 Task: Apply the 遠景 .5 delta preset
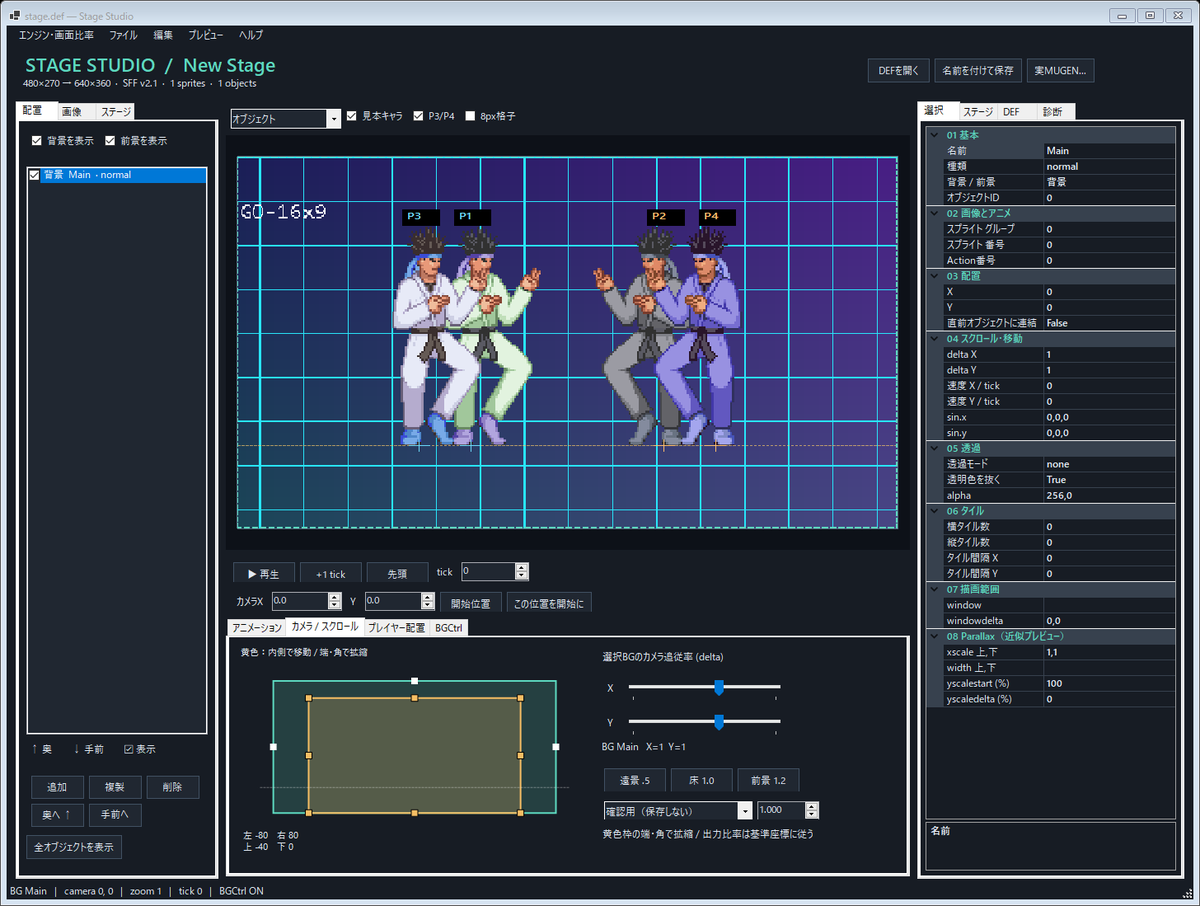(635, 781)
